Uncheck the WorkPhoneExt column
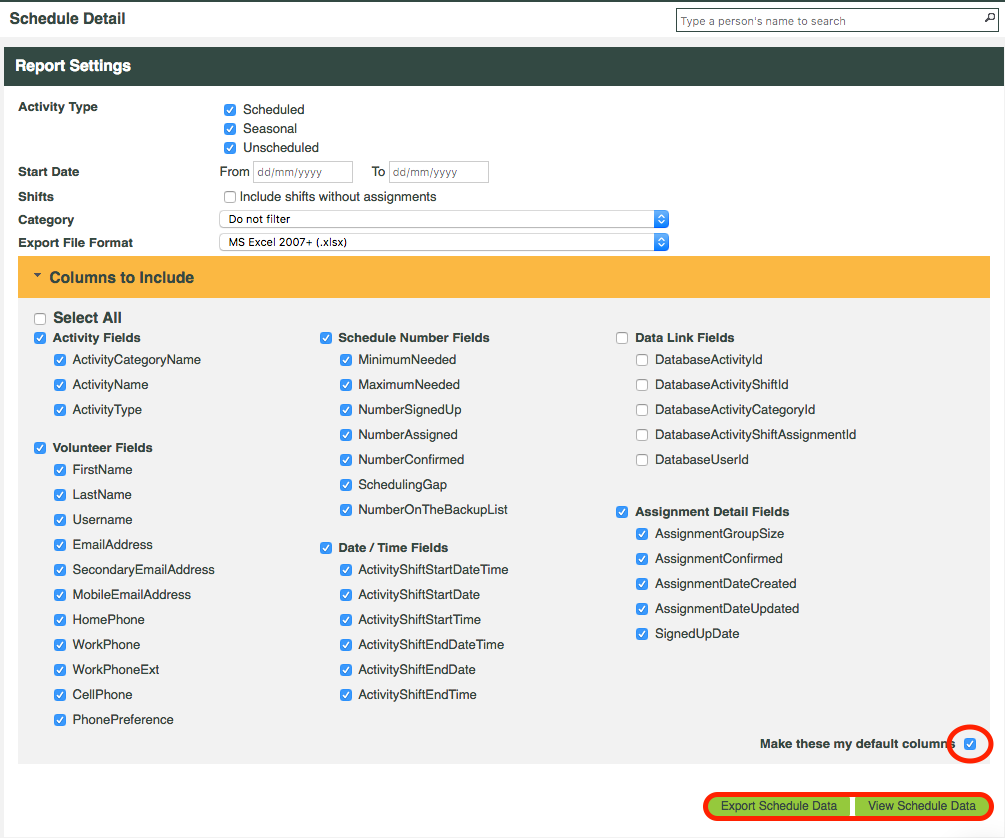The image size is (1005, 838). 60,670
